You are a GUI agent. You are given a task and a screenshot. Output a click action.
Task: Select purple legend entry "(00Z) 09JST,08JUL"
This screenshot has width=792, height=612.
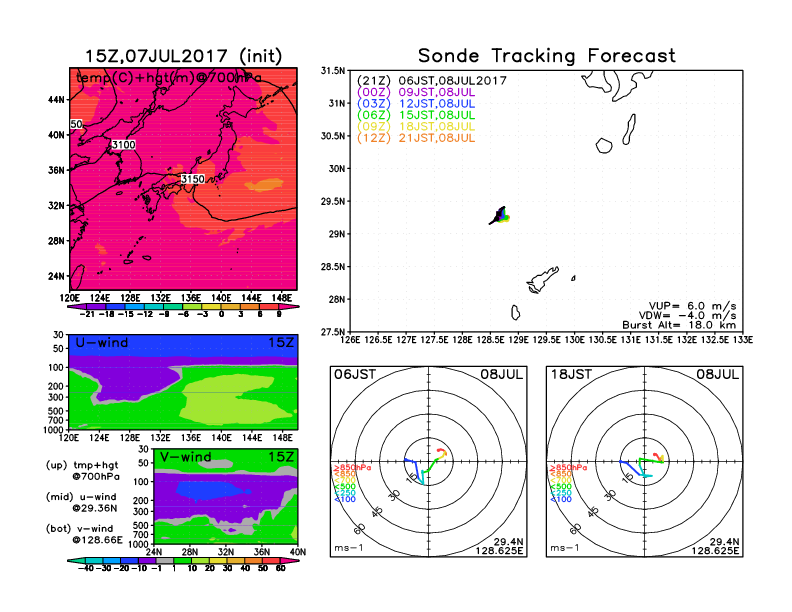pyautogui.click(x=416, y=92)
